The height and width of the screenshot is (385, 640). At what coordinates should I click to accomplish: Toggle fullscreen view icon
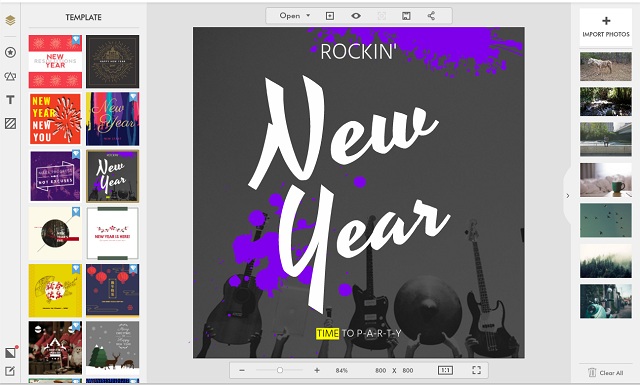476,370
